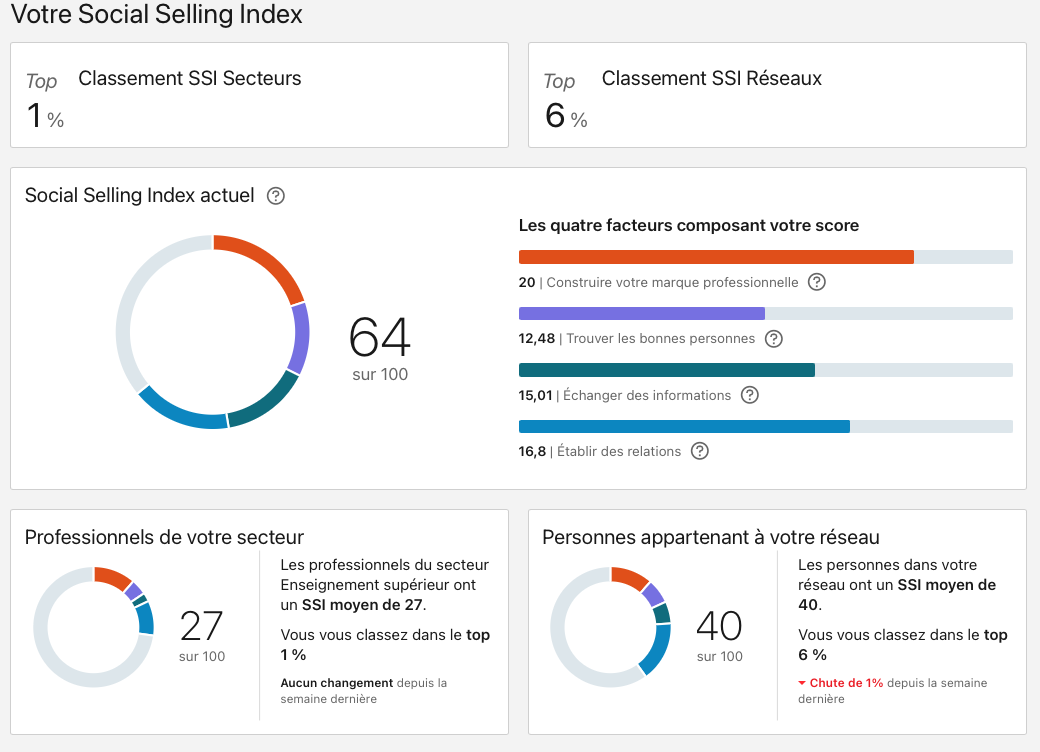Click orange segment of the main SSI donut
Screen dimensions: 1040x752
pyautogui.click(x=265, y=261)
